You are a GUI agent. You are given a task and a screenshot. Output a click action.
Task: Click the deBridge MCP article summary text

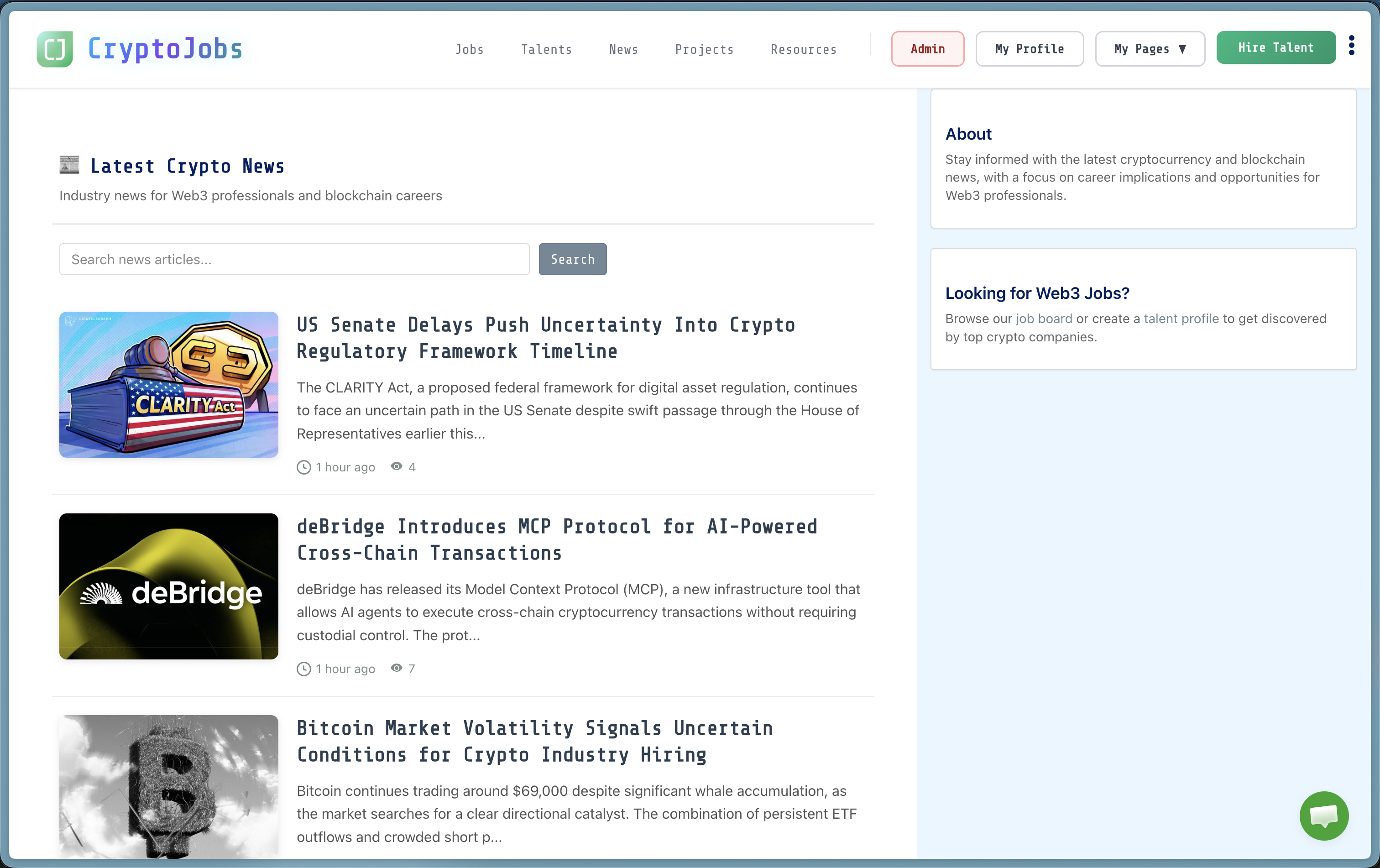[x=578, y=612]
